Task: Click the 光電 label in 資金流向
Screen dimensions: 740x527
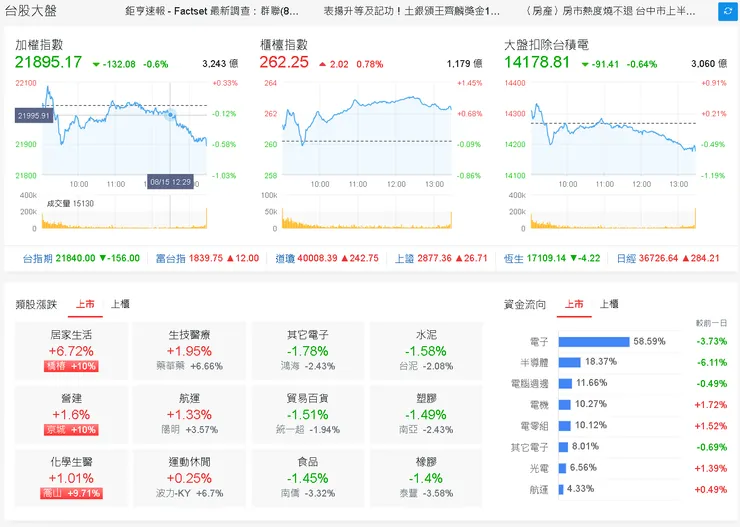Action: click(x=539, y=468)
